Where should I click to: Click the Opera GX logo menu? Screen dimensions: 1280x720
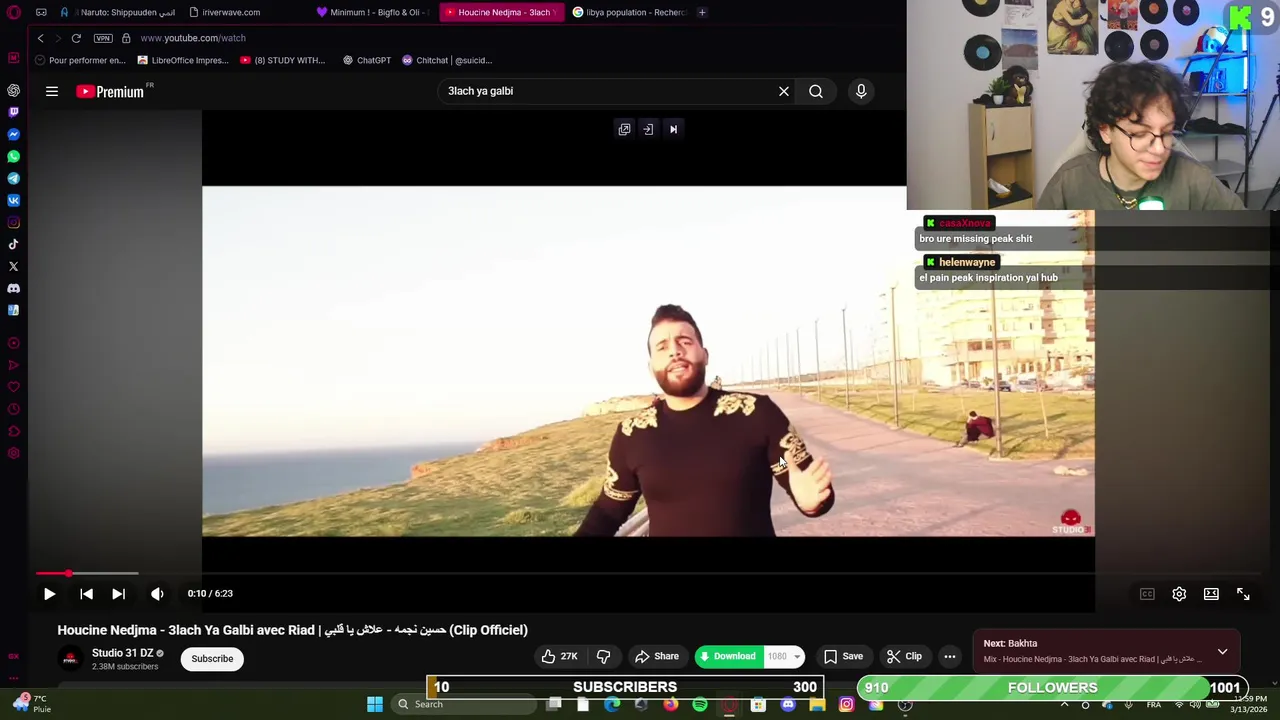(13, 12)
